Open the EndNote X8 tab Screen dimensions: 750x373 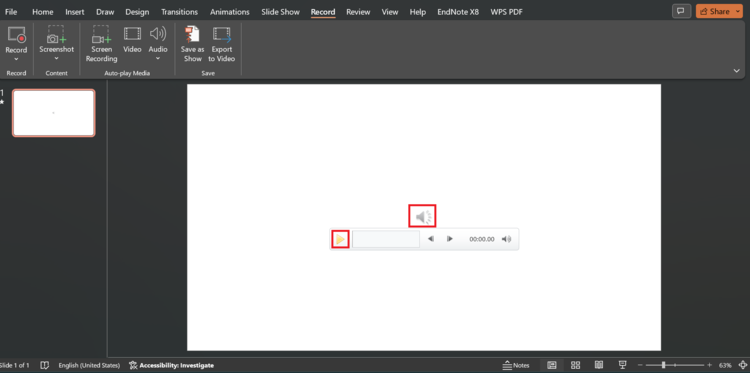458,12
